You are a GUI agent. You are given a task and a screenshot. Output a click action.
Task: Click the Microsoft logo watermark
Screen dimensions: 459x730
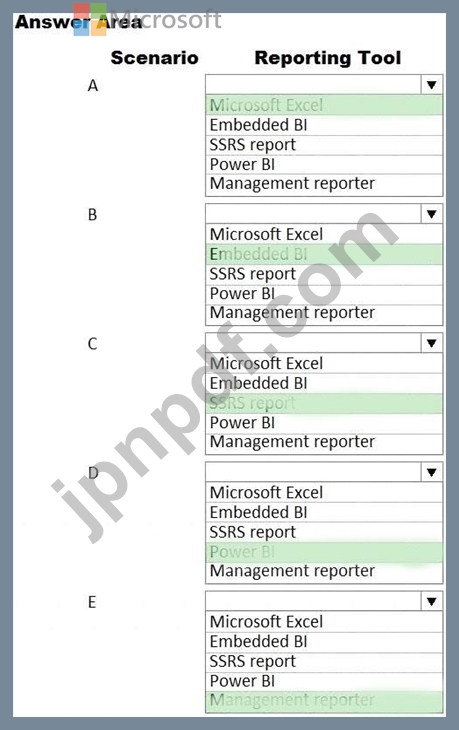pyautogui.click(x=147, y=20)
